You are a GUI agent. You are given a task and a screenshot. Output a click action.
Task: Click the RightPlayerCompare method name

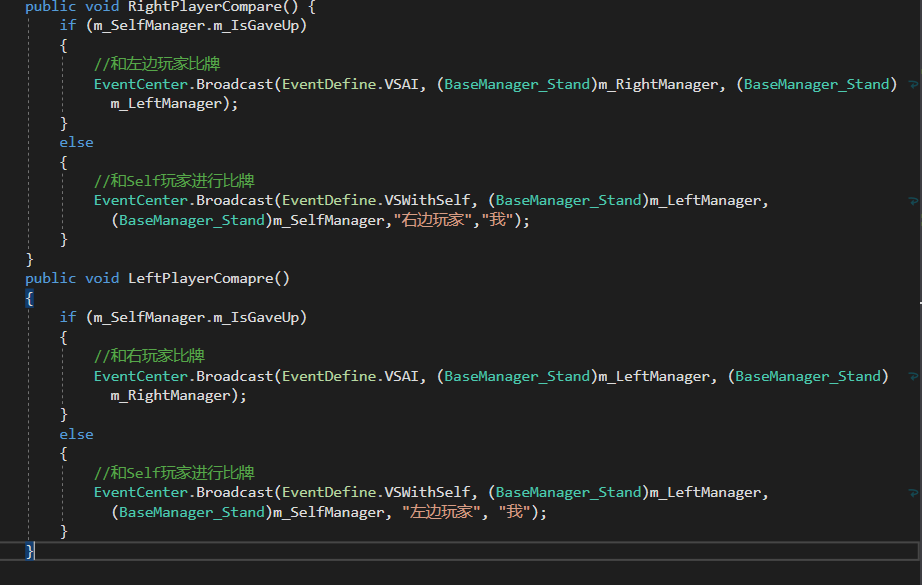coord(205,7)
